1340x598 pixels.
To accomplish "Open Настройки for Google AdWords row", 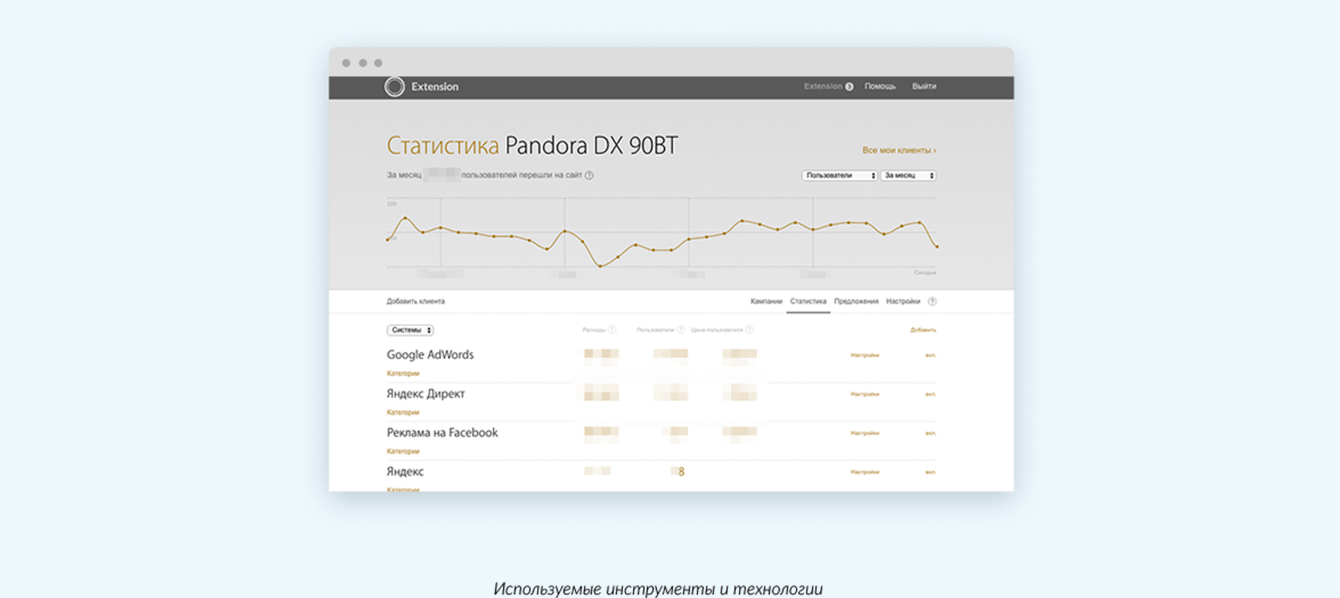I will tap(865, 355).
